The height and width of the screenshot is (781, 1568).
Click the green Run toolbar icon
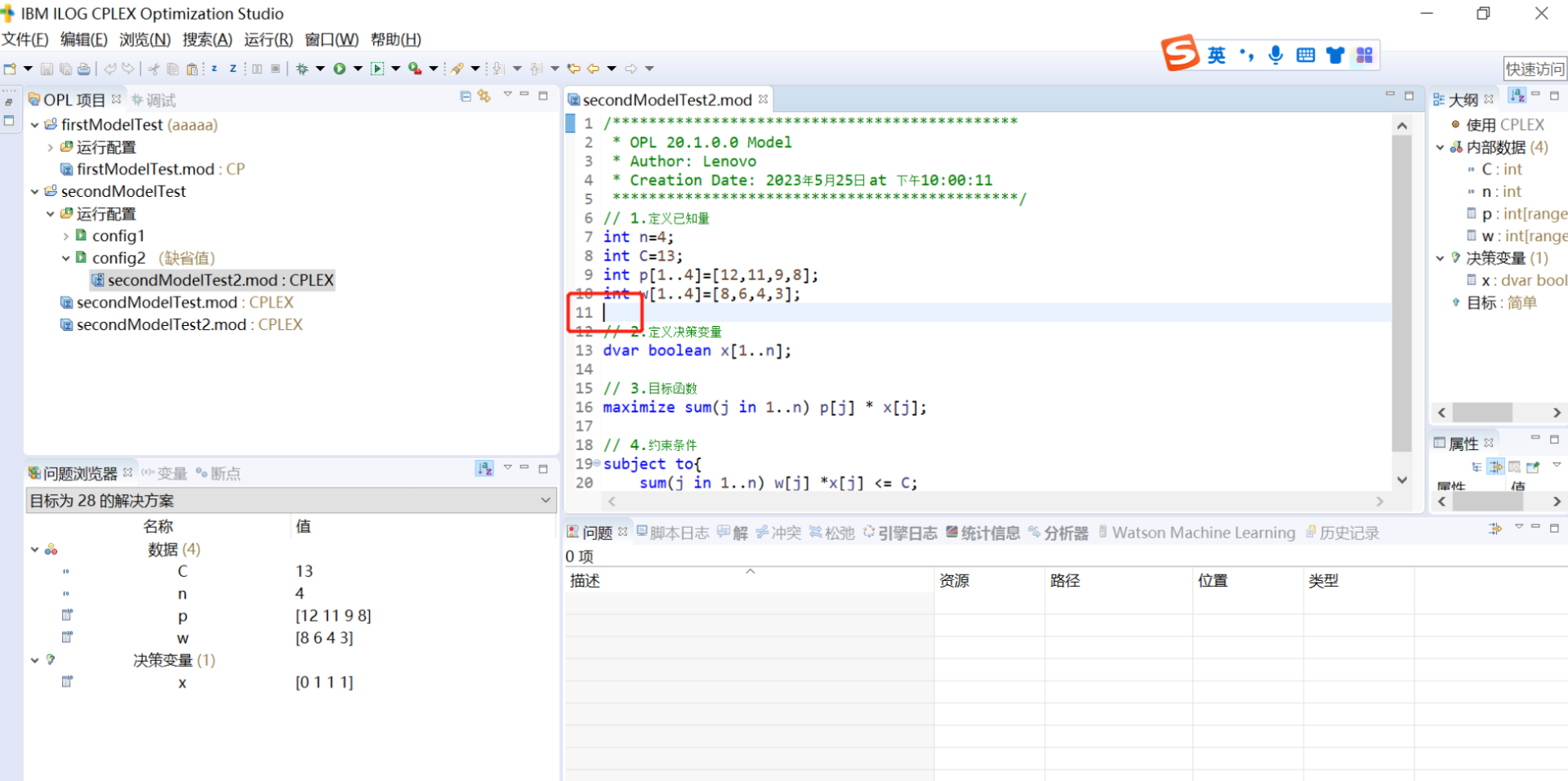339,69
